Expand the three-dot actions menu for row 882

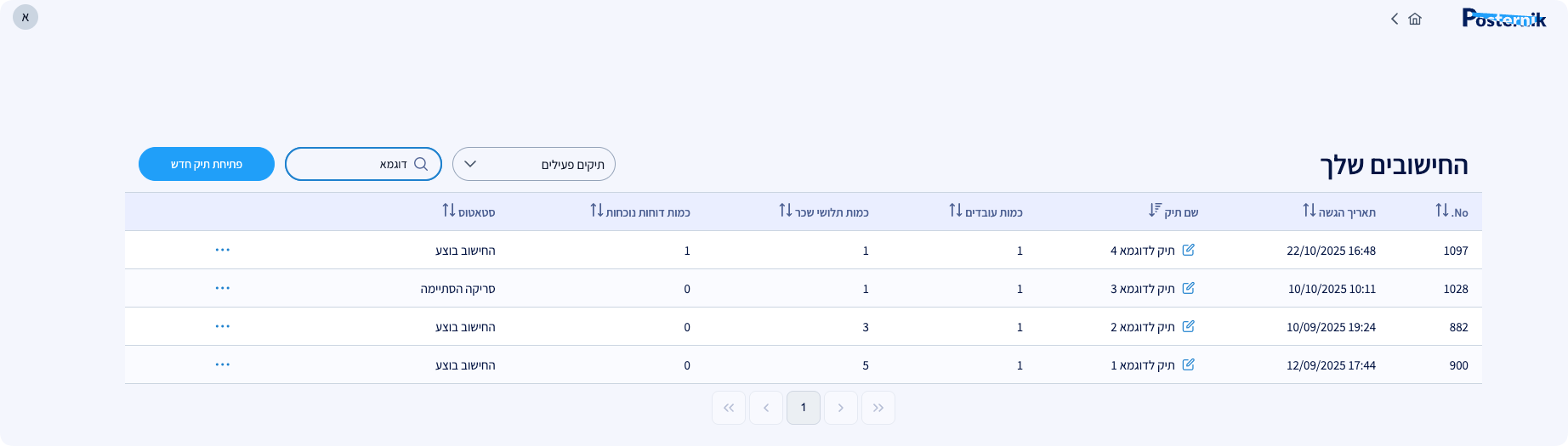[x=223, y=326]
